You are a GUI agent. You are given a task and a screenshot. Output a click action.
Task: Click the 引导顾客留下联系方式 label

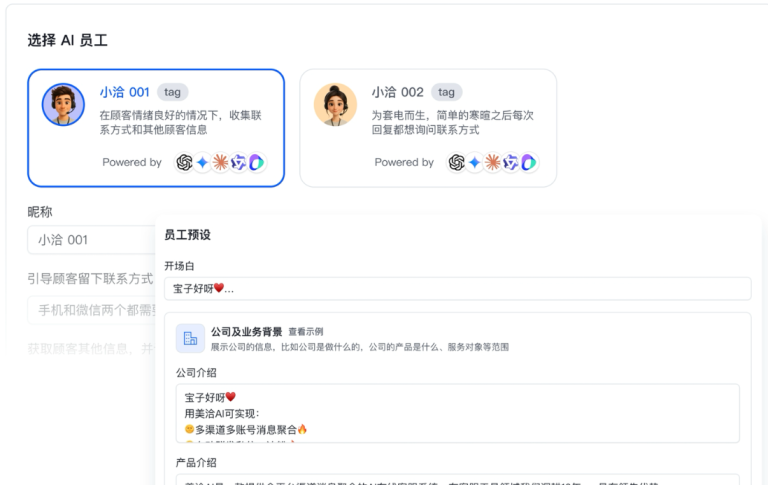[91, 279]
